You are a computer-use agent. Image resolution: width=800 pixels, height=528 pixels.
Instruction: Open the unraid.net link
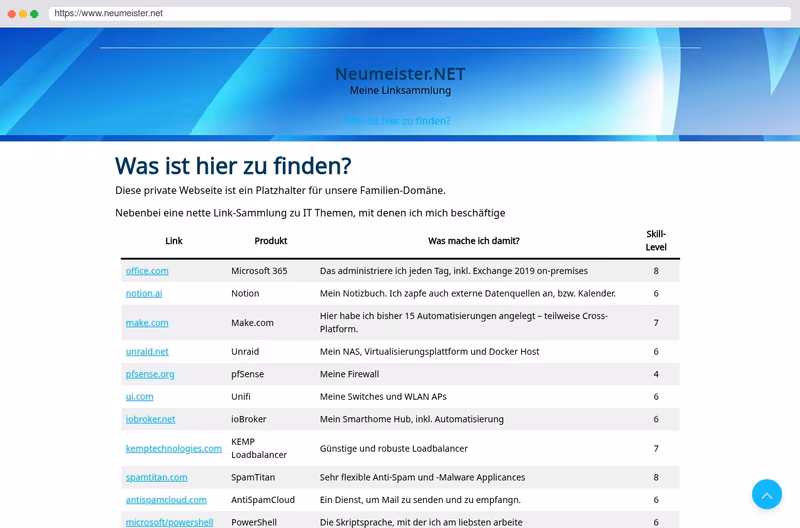click(147, 351)
